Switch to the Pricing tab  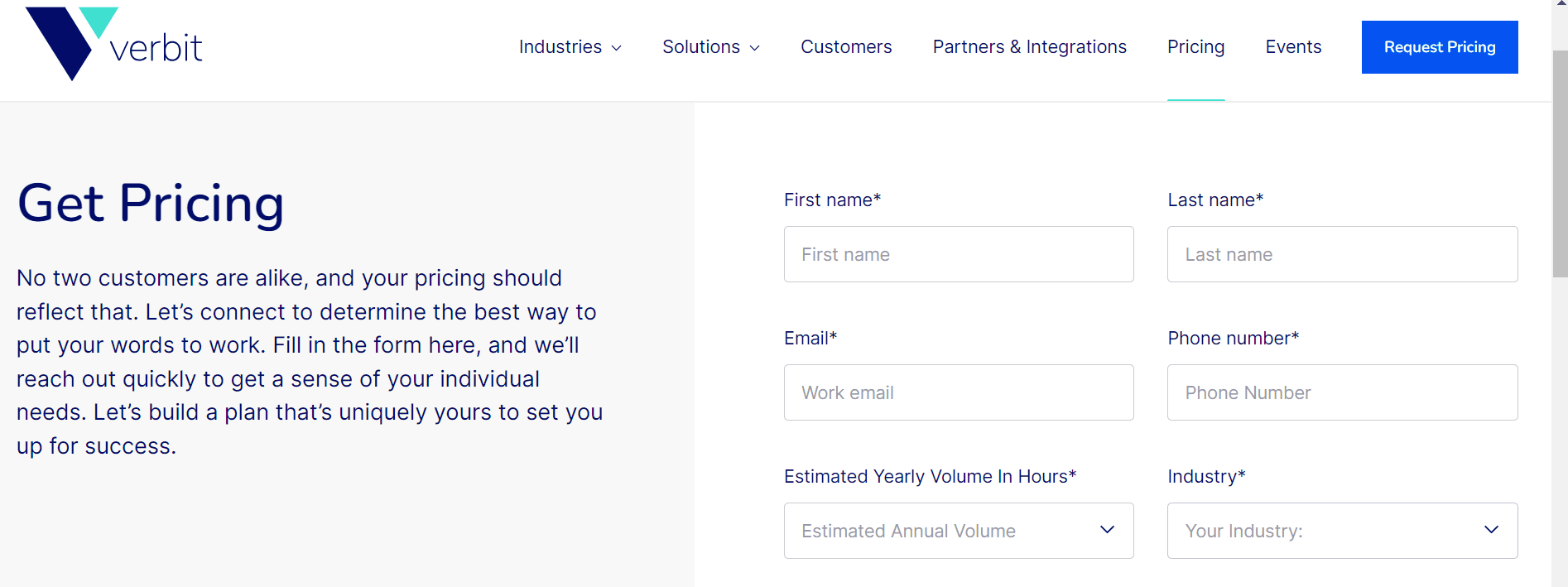tap(1195, 47)
